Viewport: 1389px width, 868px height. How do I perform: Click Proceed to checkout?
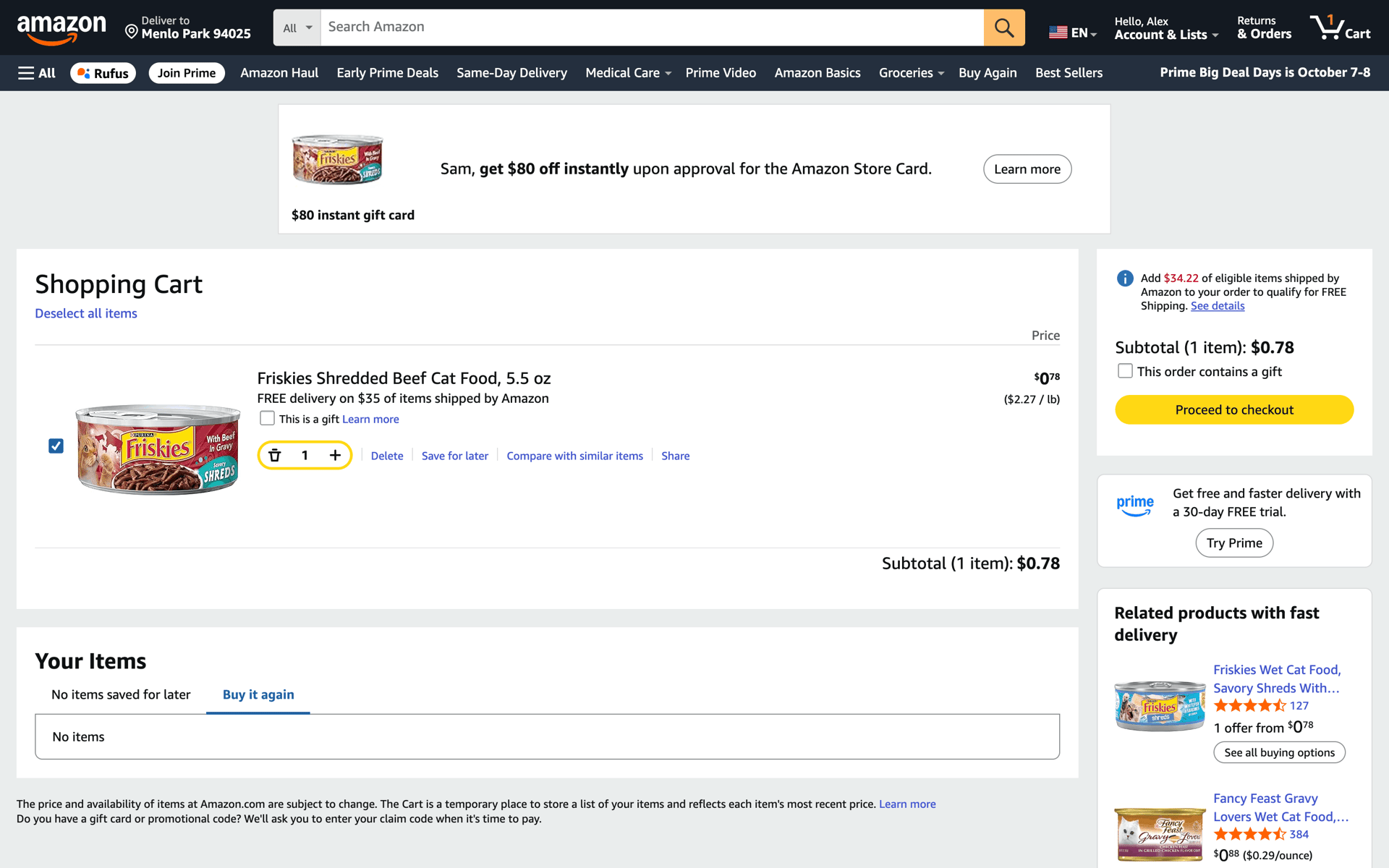1234,410
